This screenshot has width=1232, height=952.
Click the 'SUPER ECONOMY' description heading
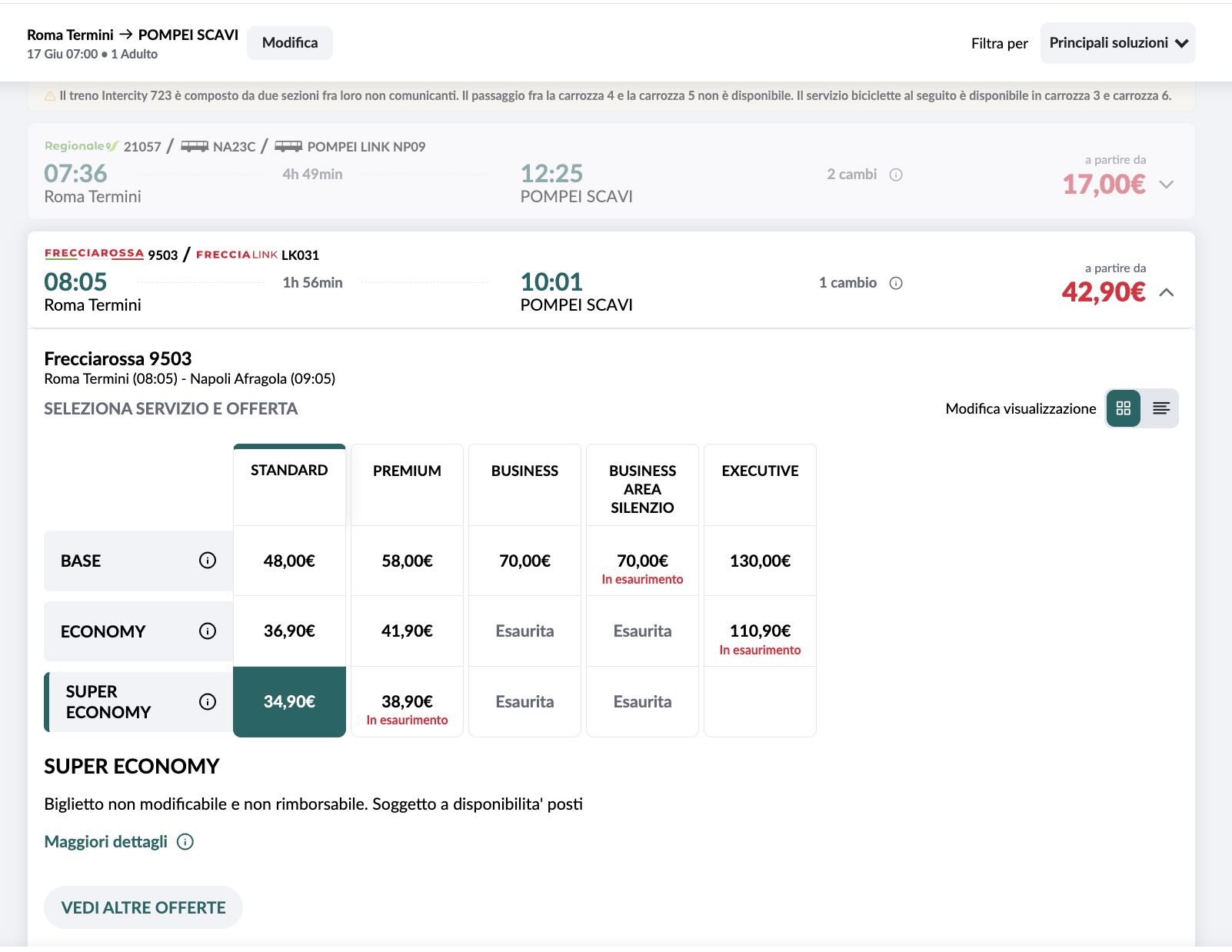tap(132, 766)
